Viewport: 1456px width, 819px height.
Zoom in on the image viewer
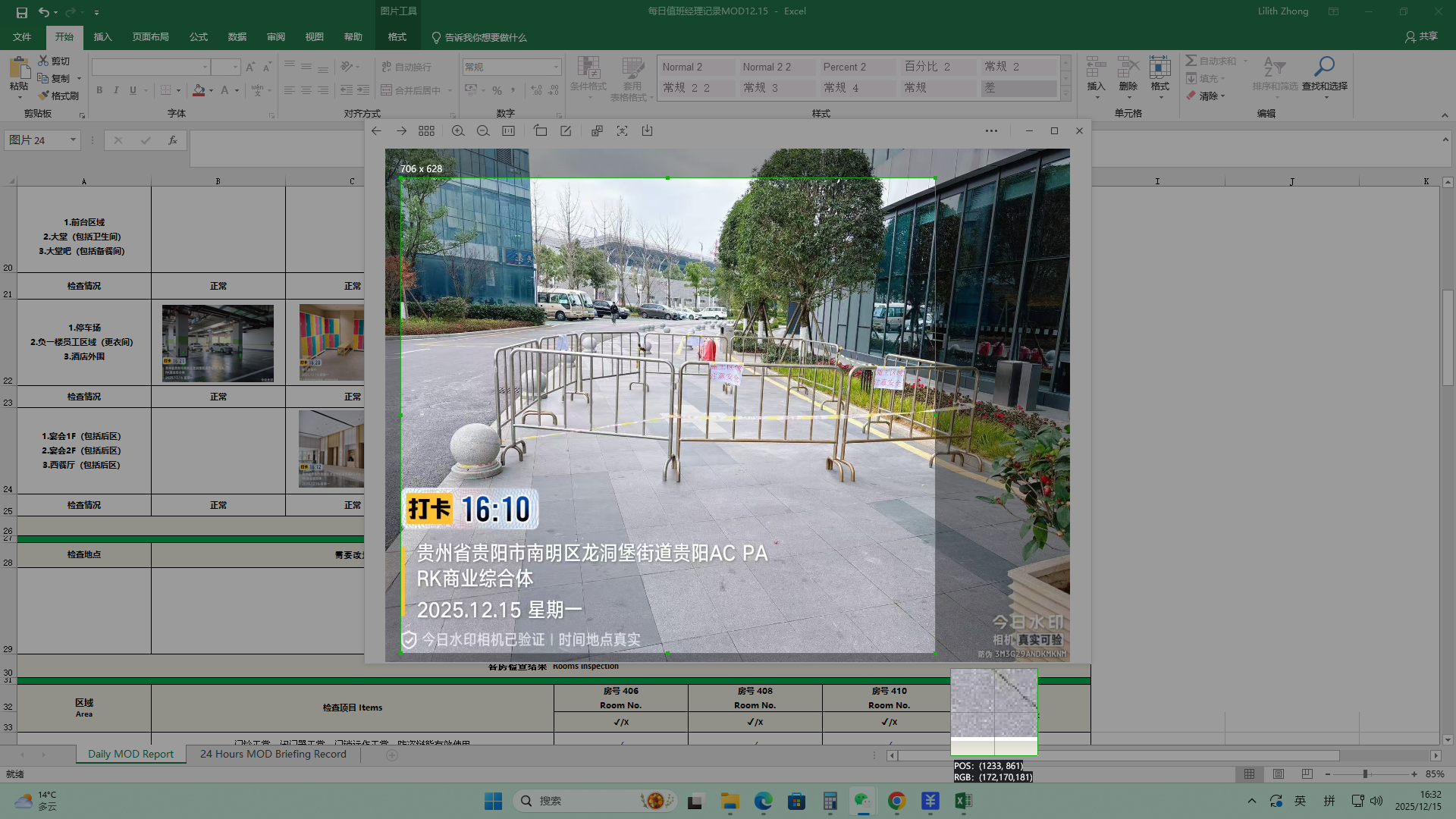(x=458, y=131)
